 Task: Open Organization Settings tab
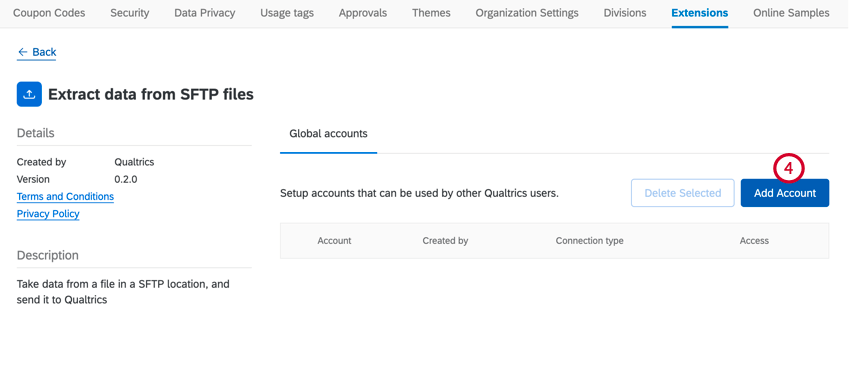[x=527, y=13]
